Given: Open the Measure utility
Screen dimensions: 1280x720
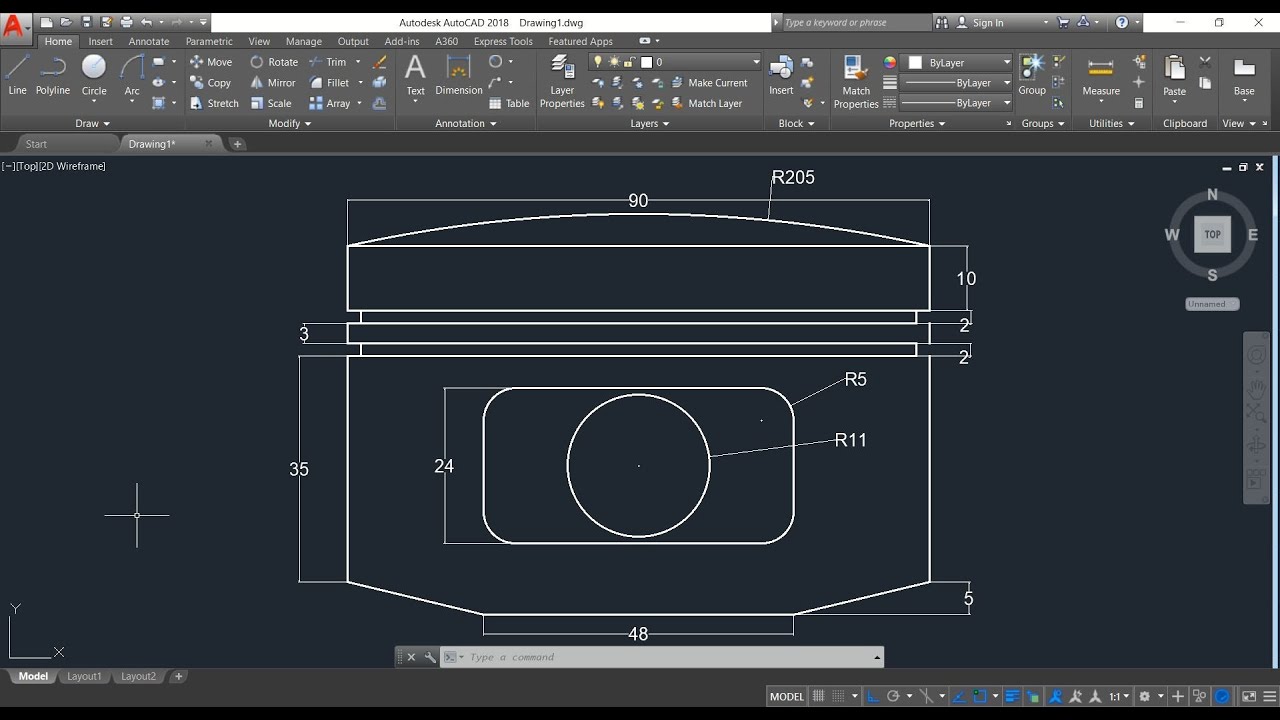Looking at the screenshot, I should coord(1101,75).
